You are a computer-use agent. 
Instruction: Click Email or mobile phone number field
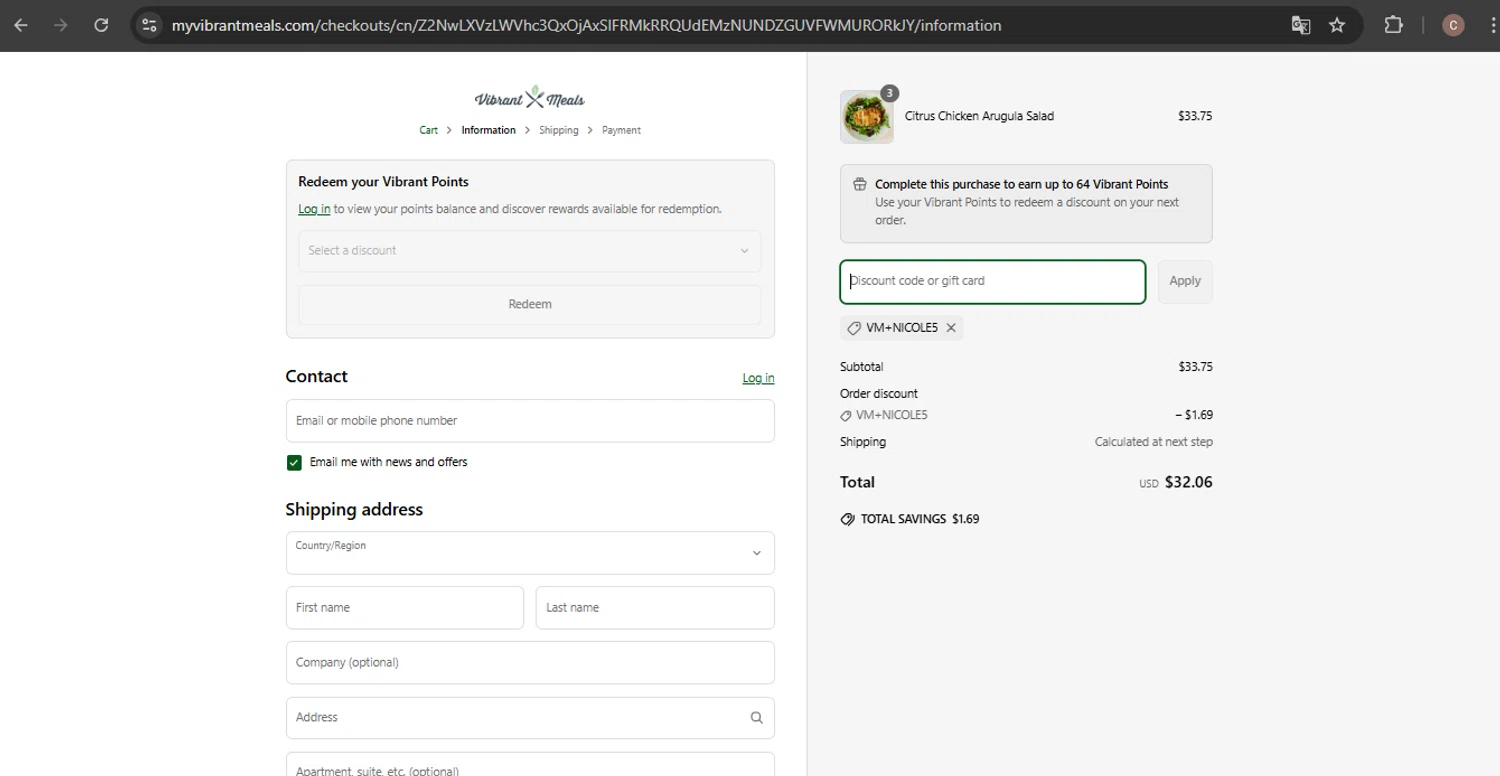530,421
